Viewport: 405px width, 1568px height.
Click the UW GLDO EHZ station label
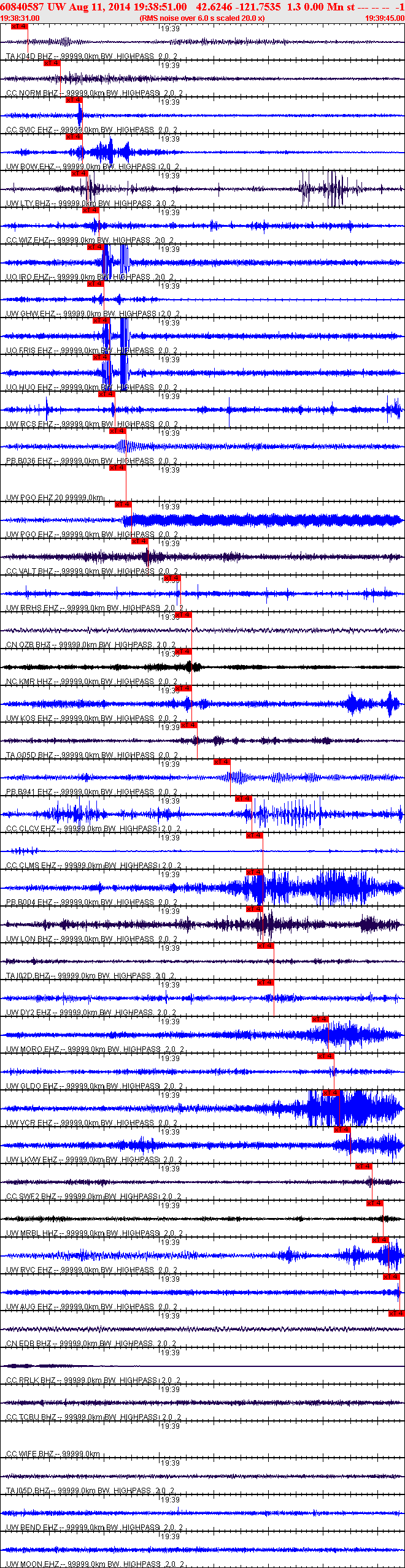click(94, 1086)
